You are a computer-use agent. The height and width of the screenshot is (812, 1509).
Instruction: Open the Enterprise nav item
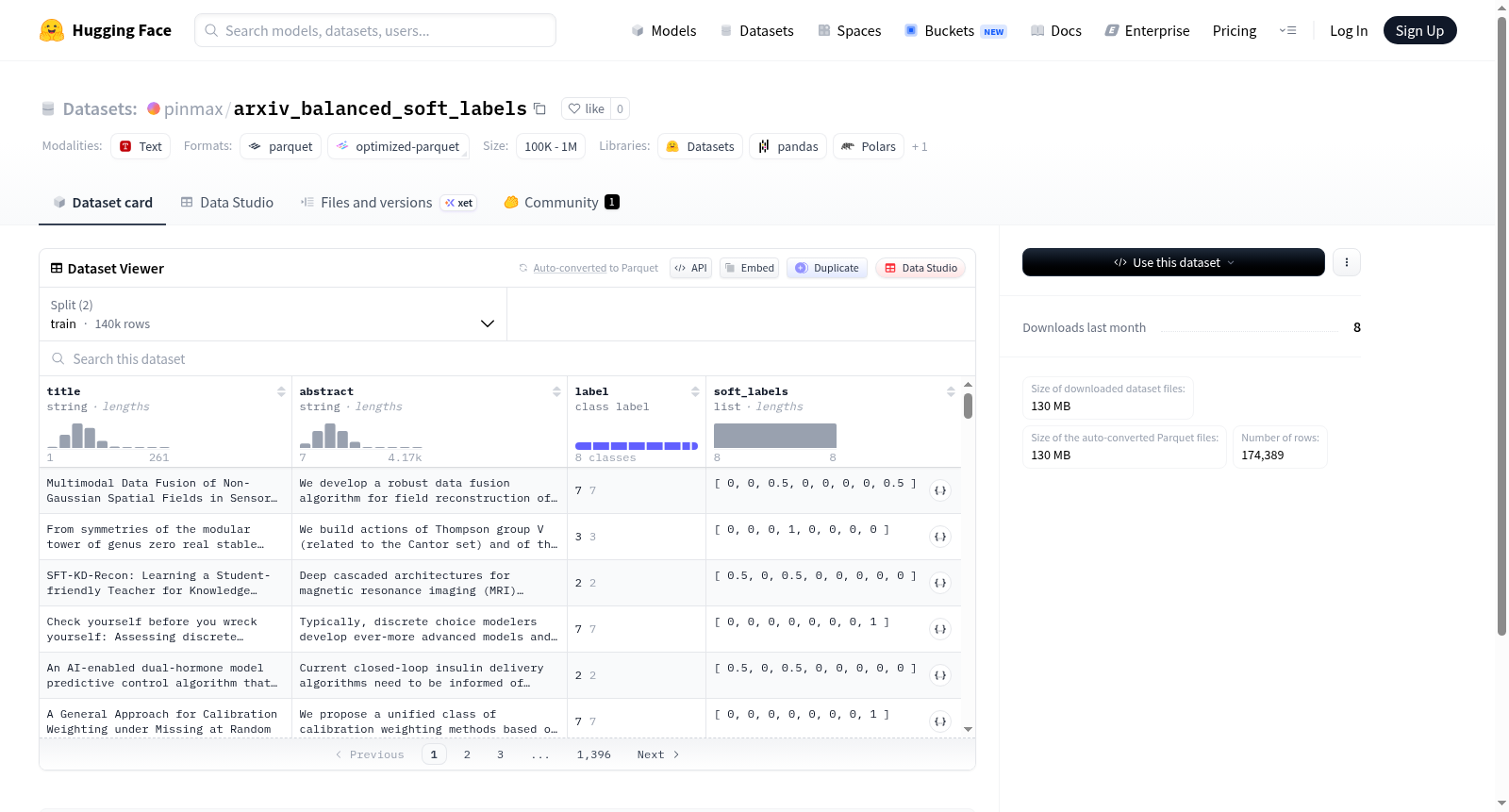tap(1147, 30)
